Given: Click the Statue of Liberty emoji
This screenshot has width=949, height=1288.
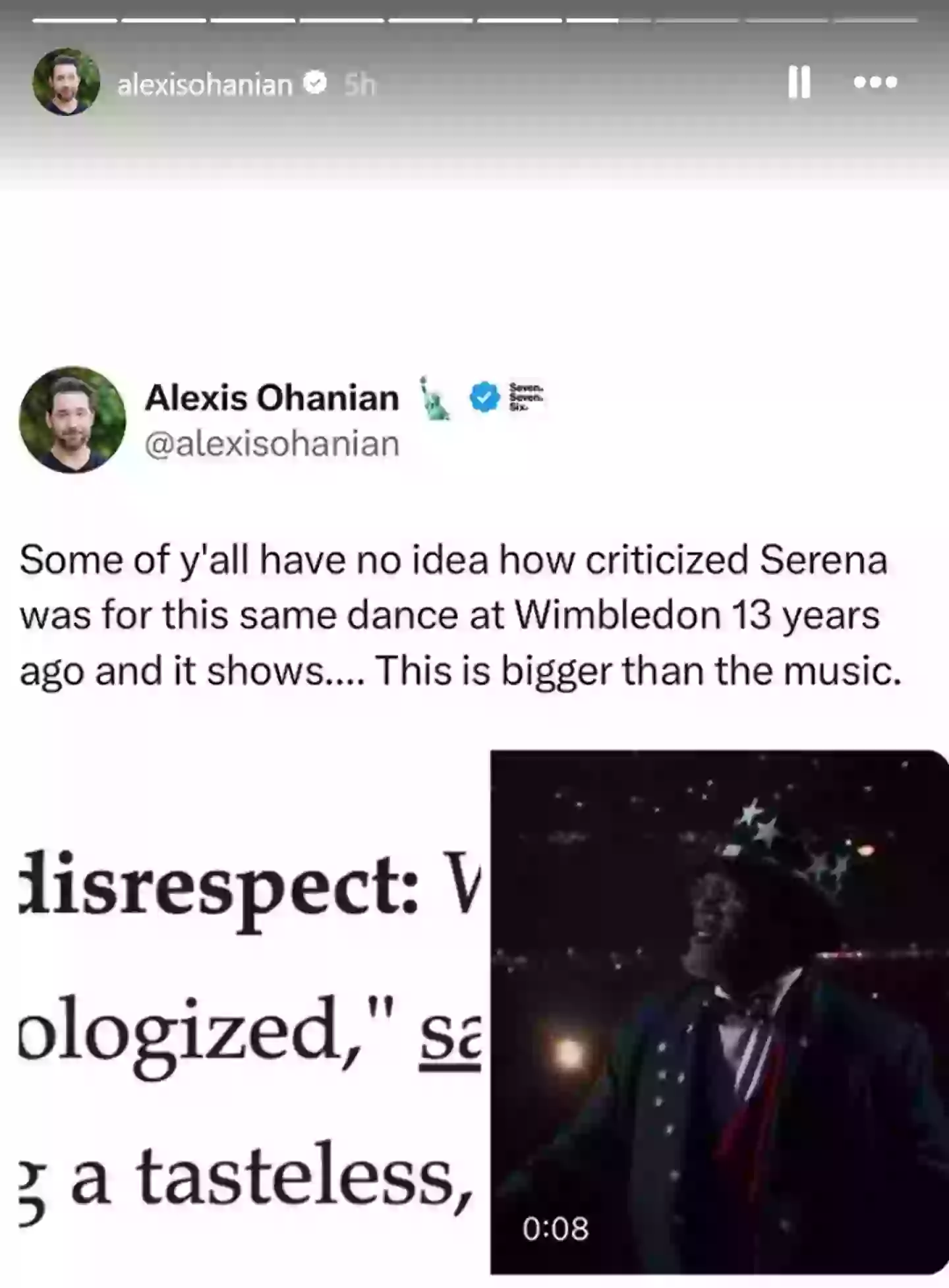Looking at the screenshot, I should [434, 398].
